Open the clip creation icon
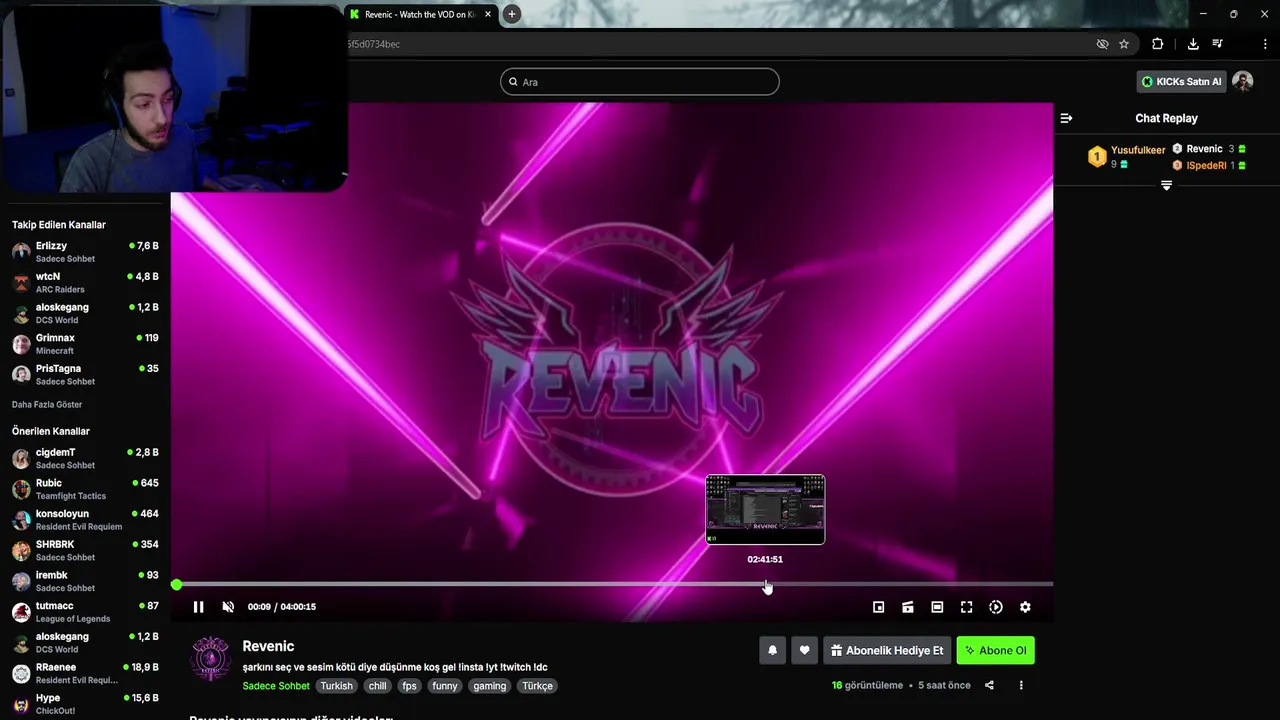The width and height of the screenshot is (1280, 720). 908,607
